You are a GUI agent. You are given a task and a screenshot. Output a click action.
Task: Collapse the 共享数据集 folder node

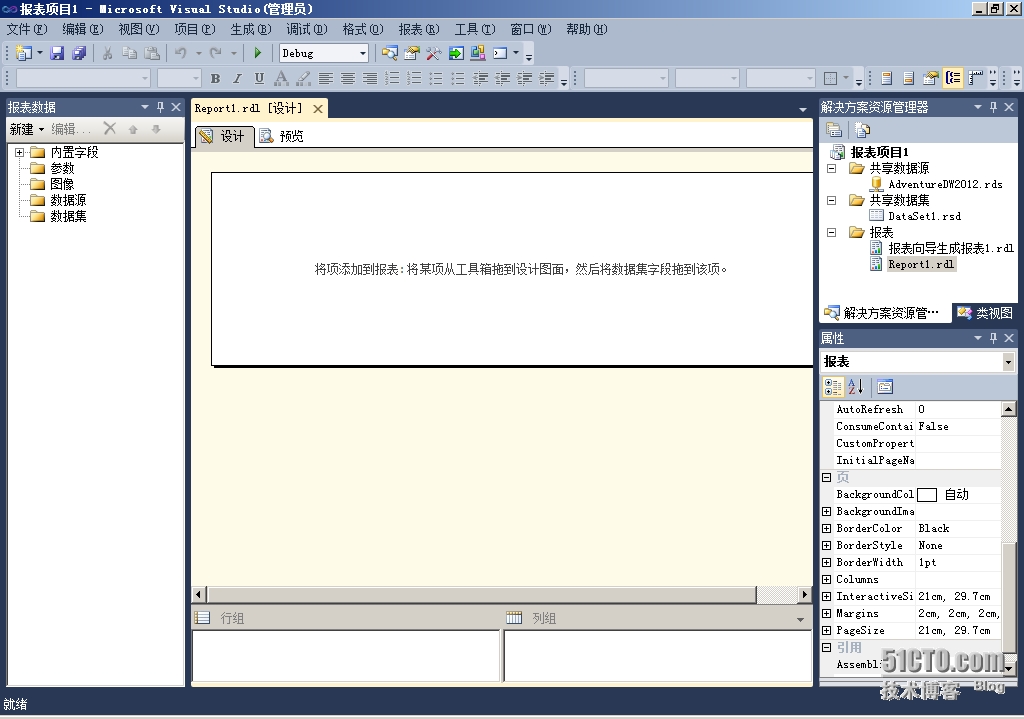point(831,200)
